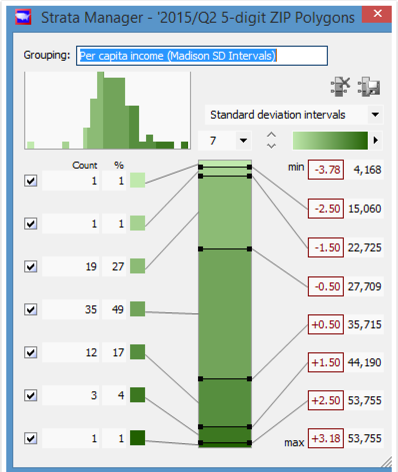Screen dimensions: 398x472
Task: Toggle checkbox for stratum with count 12
Action: click(x=31, y=352)
